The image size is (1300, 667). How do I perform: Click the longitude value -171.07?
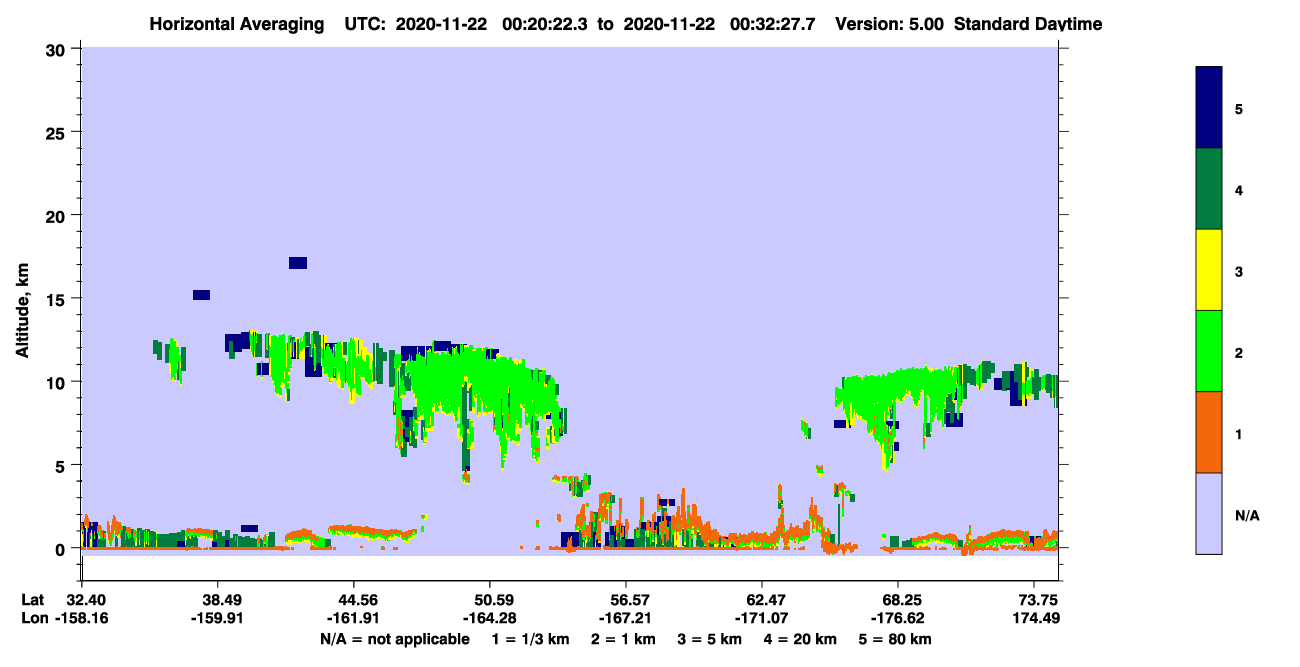click(x=762, y=618)
